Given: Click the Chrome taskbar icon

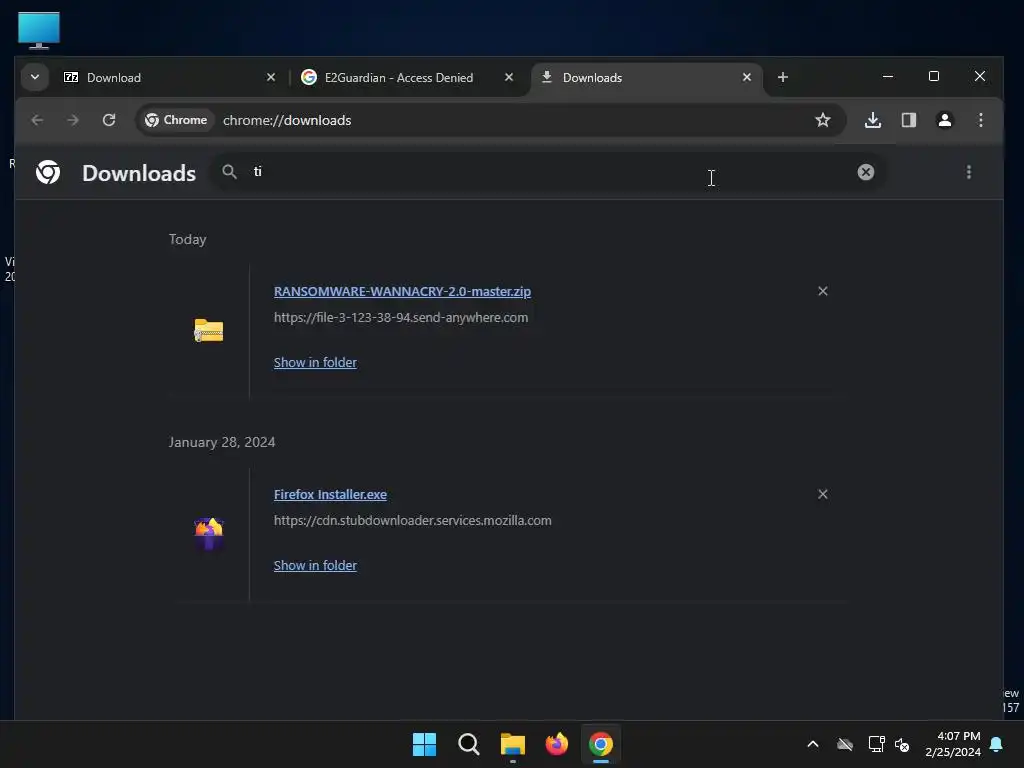Looking at the screenshot, I should (601, 744).
